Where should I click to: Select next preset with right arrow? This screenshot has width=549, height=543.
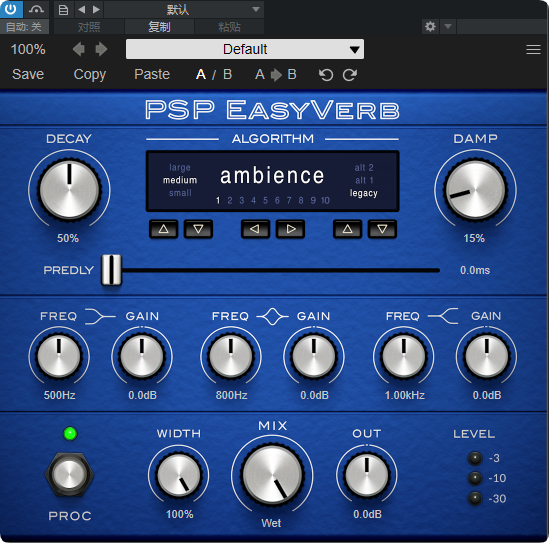101,49
